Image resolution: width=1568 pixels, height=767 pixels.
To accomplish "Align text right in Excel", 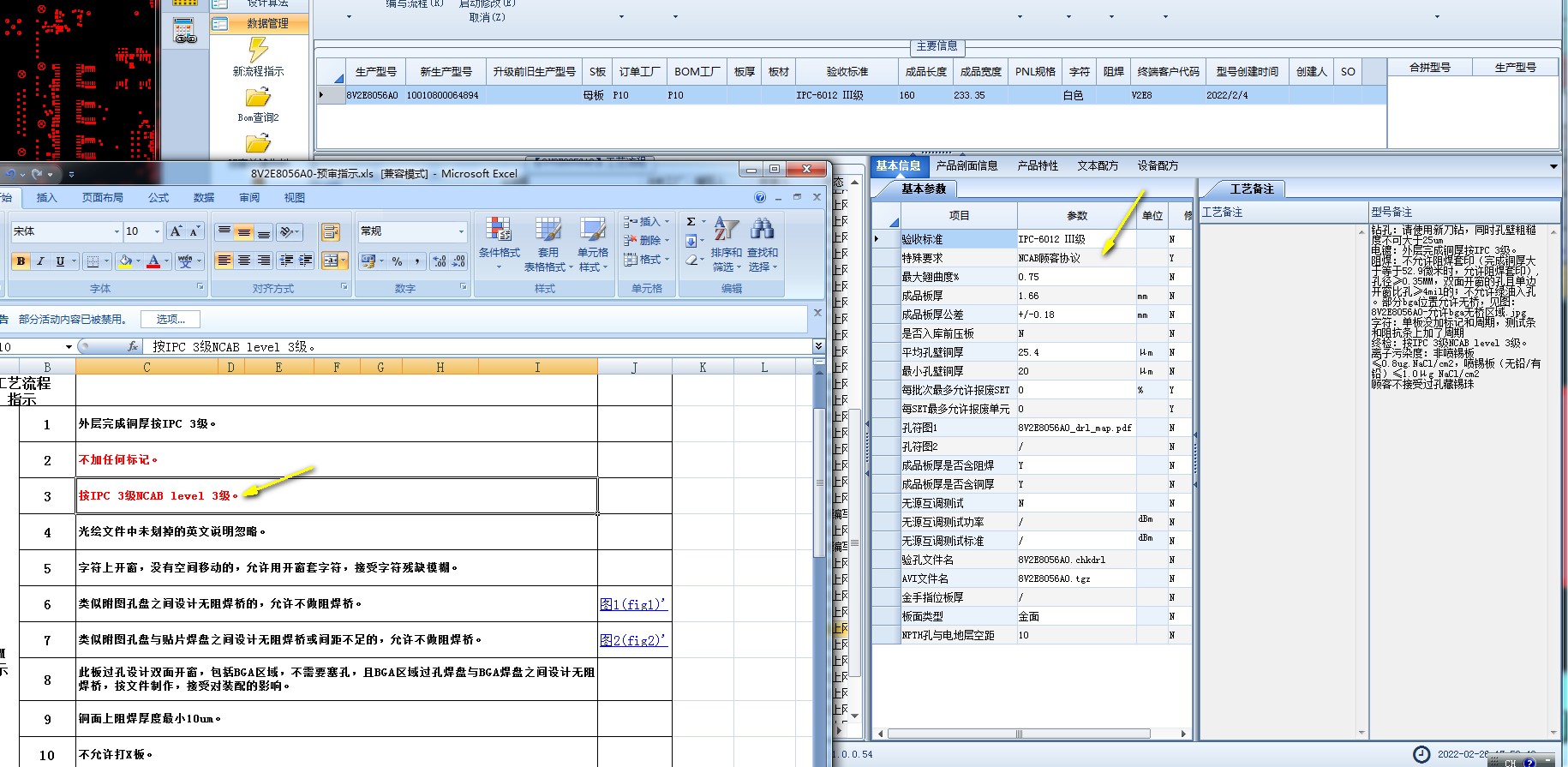I will click(264, 261).
